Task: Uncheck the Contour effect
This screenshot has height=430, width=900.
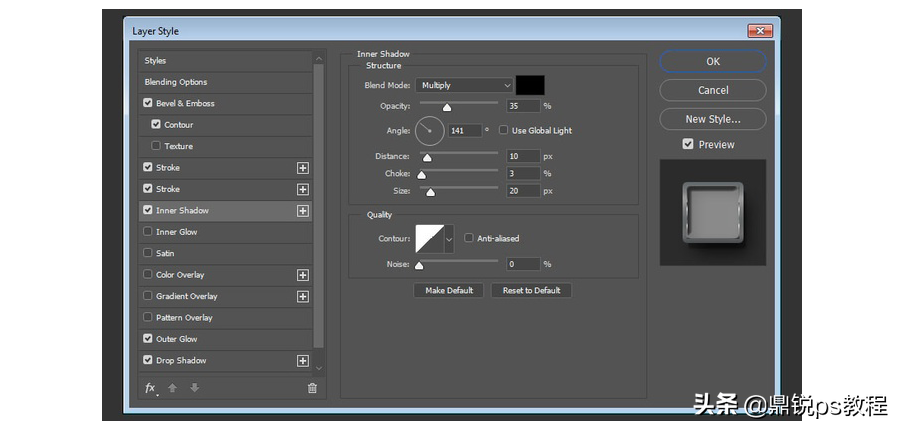Action: (156, 125)
